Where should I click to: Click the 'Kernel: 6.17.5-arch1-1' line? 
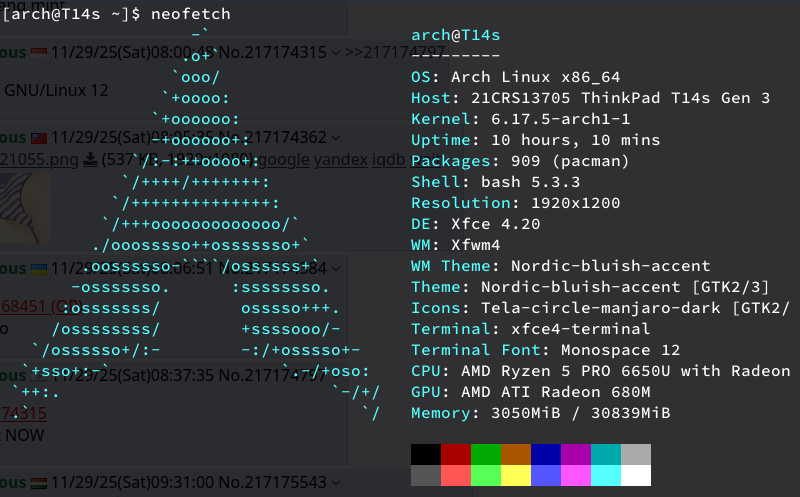pyautogui.click(x=521, y=119)
